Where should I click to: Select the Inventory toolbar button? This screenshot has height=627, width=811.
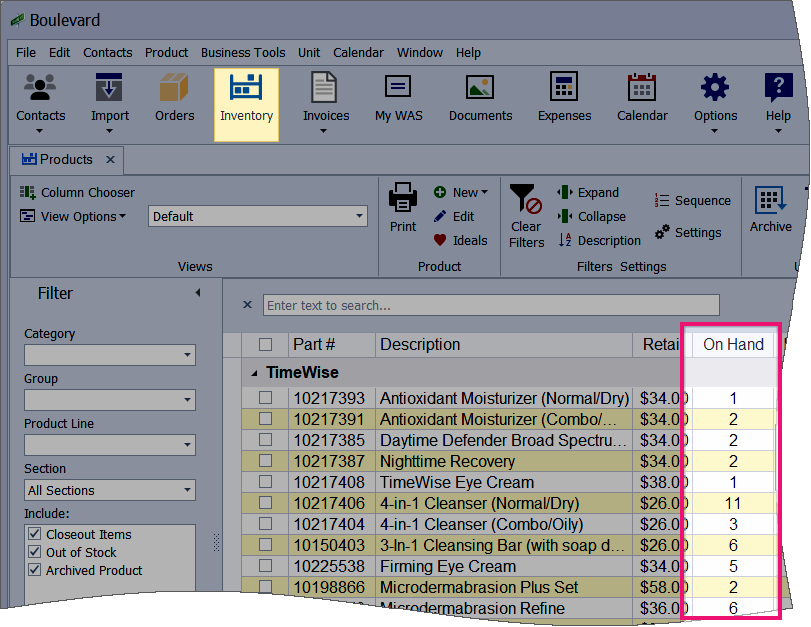click(x=246, y=104)
